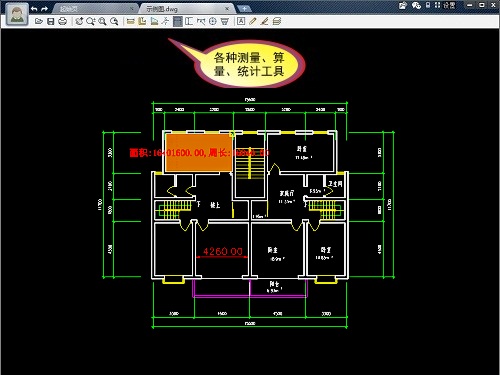500x375 pixels.
Task: Undo the last action with left arrow
Action: coord(34,9)
